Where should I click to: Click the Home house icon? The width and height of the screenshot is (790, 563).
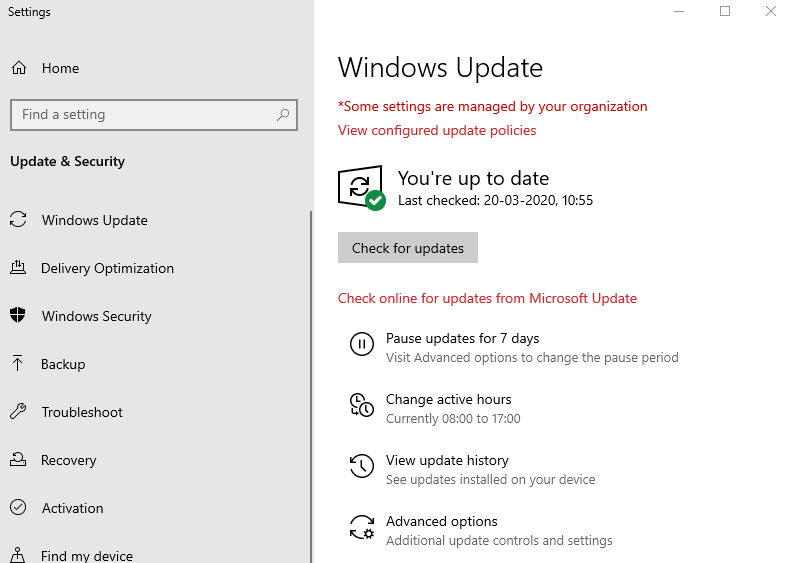[x=19, y=68]
